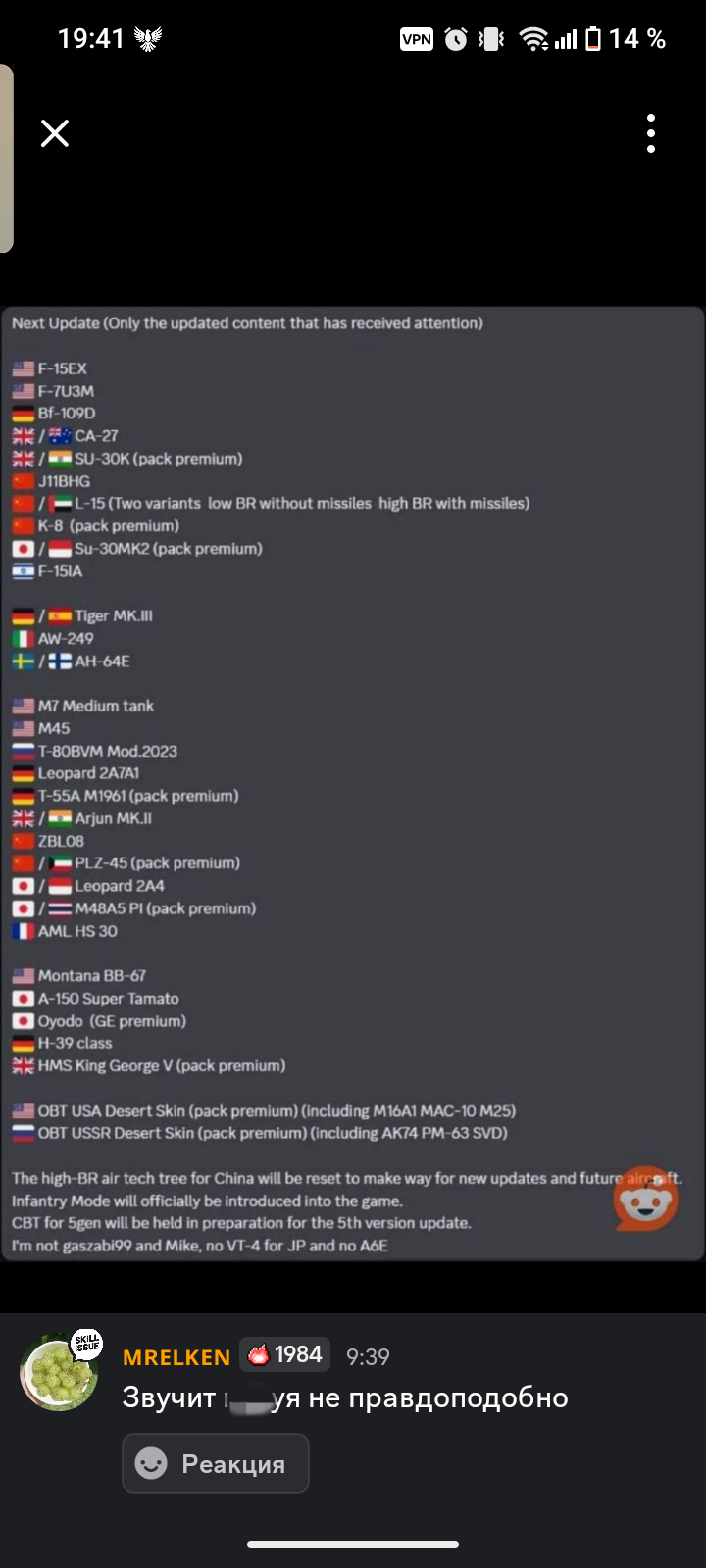Open the three-dot more options menu
The width and height of the screenshot is (706, 1568).
click(651, 133)
